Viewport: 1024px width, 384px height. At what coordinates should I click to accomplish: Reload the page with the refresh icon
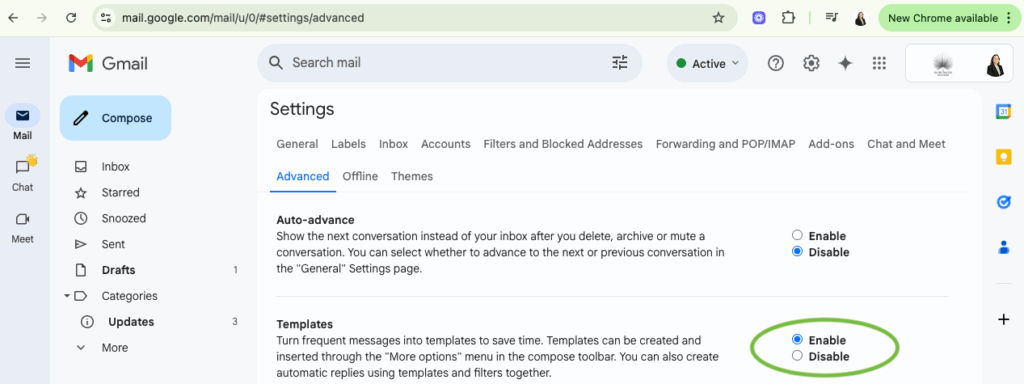71,18
